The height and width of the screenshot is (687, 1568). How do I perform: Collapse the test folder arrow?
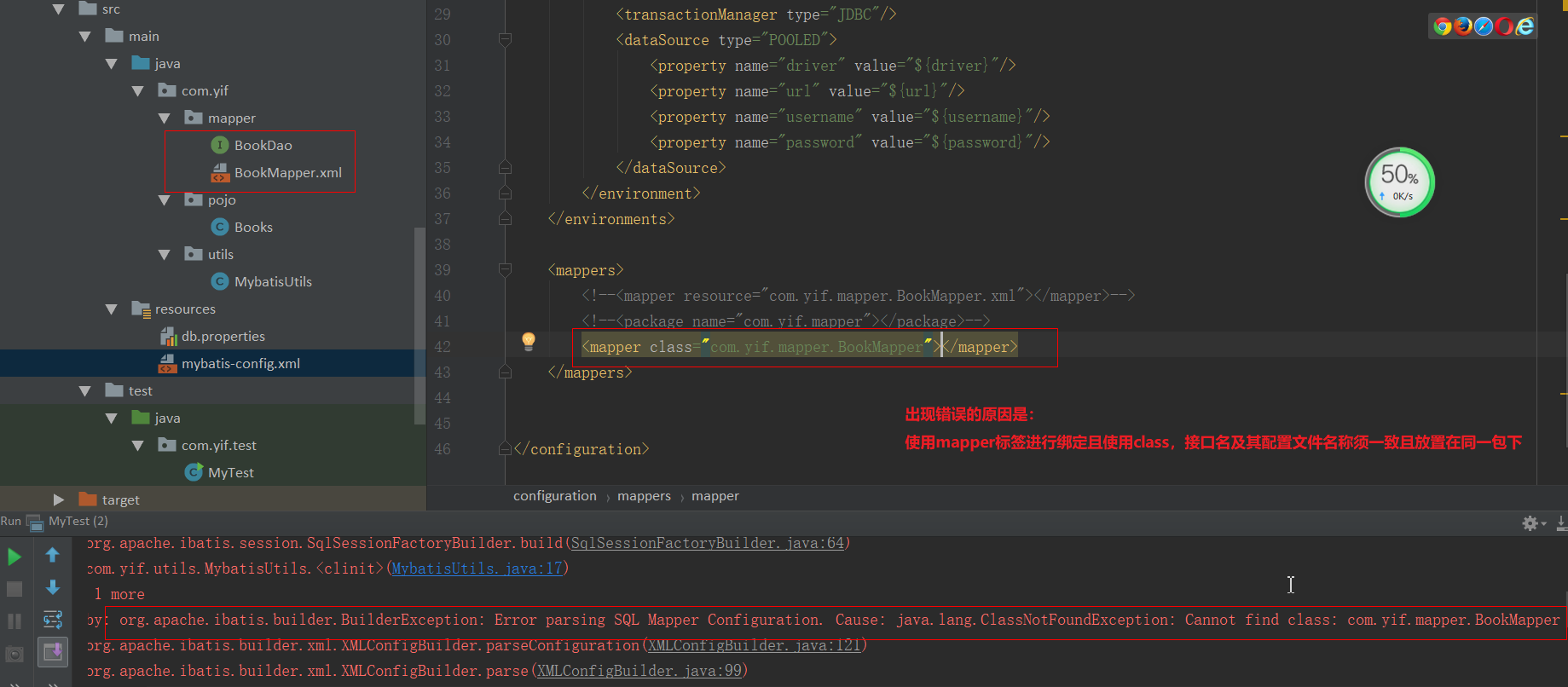coord(85,391)
